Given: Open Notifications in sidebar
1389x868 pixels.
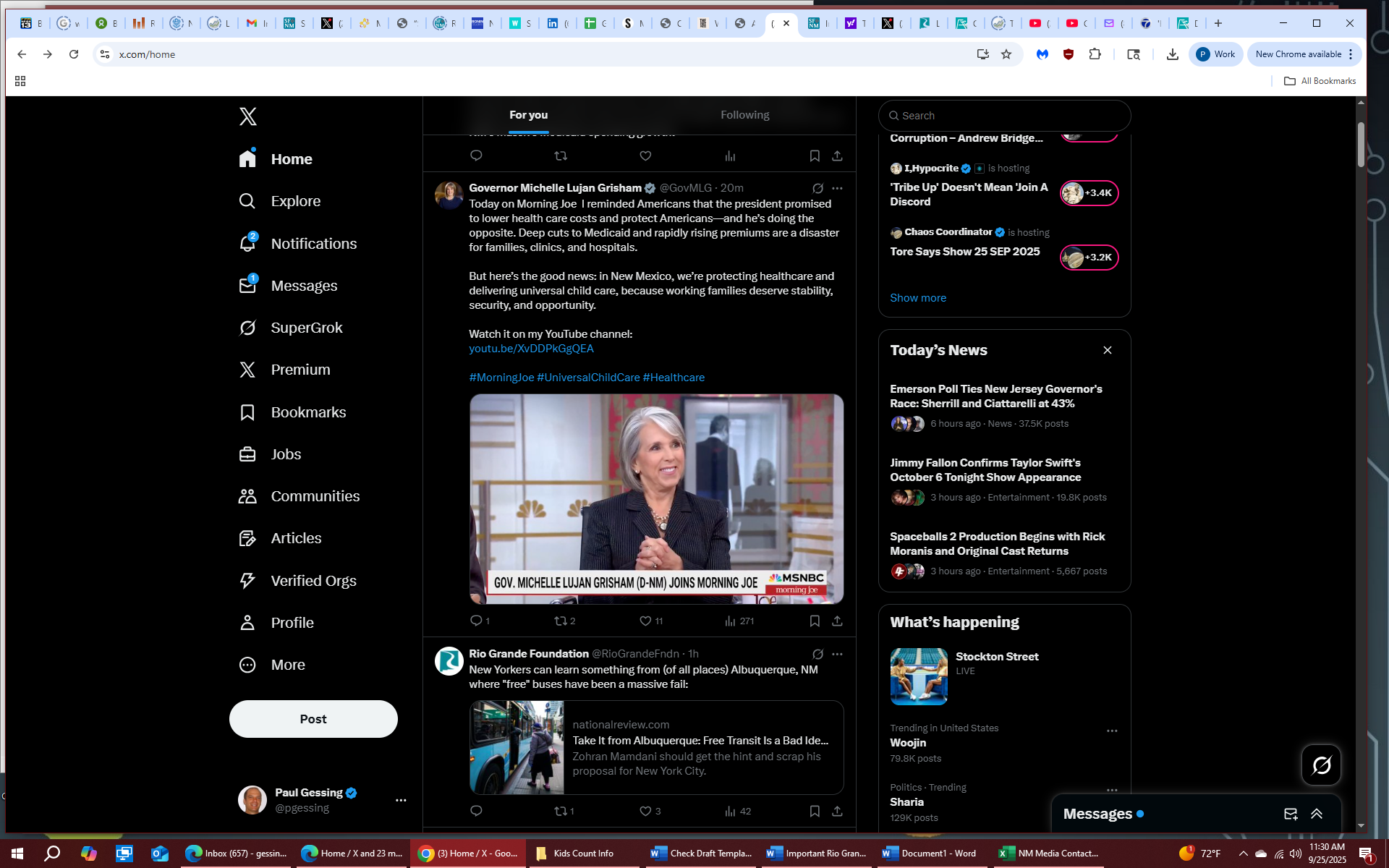Looking at the screenshot, I should pos(313,244).
